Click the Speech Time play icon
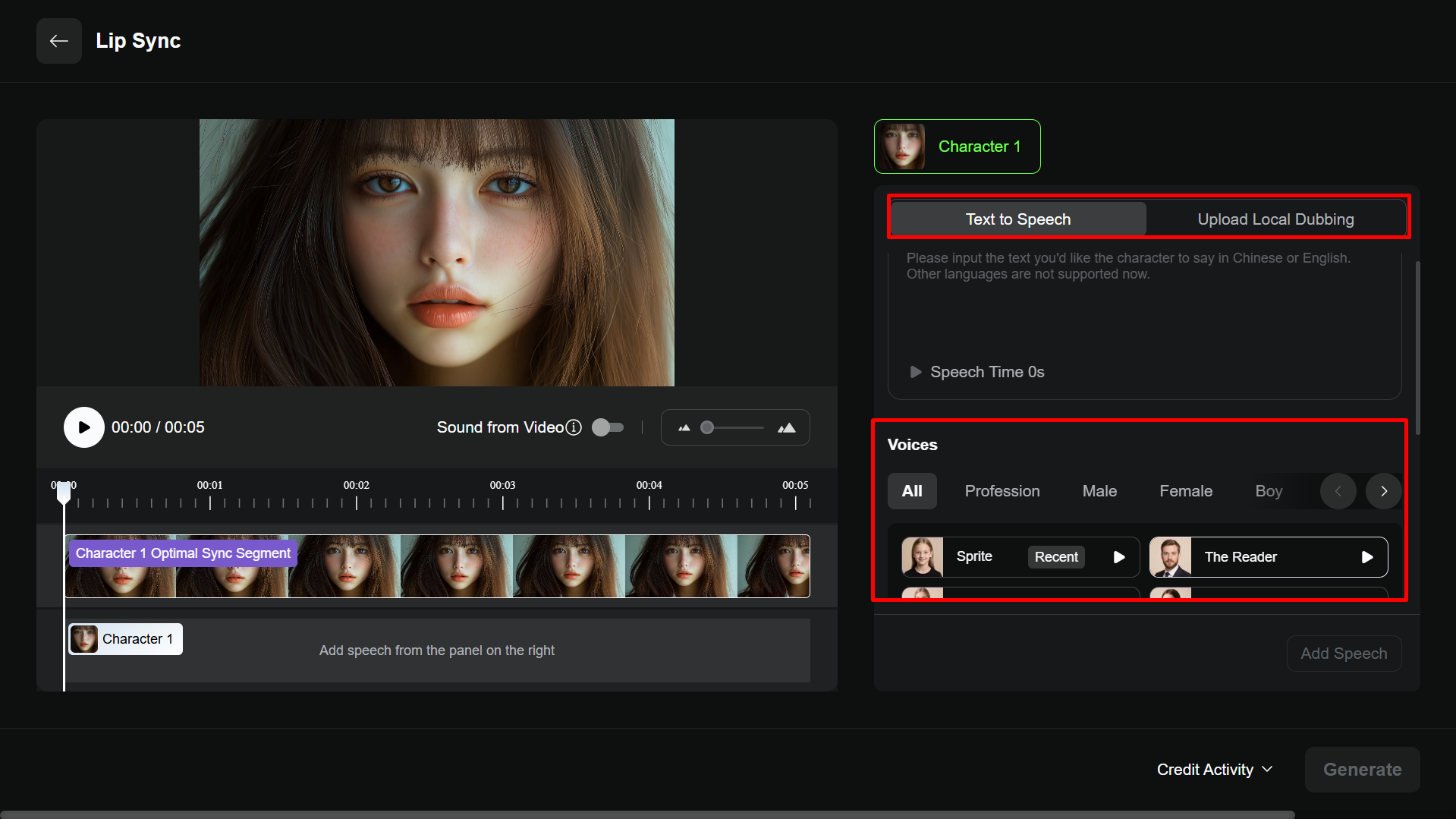Screen dimensions: 1456x819 pyautogui.click(x=915, y=372)
